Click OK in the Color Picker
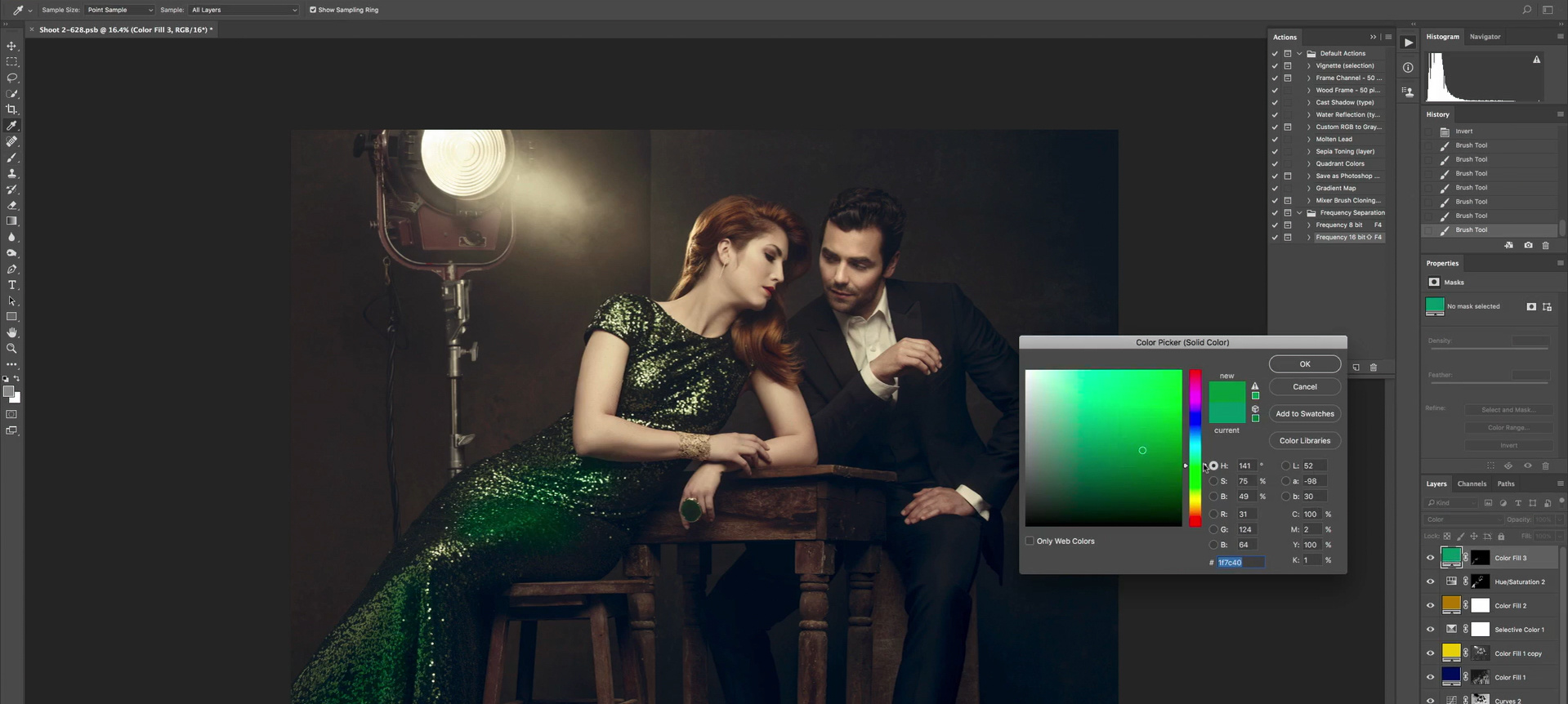 pos(1305,364)
